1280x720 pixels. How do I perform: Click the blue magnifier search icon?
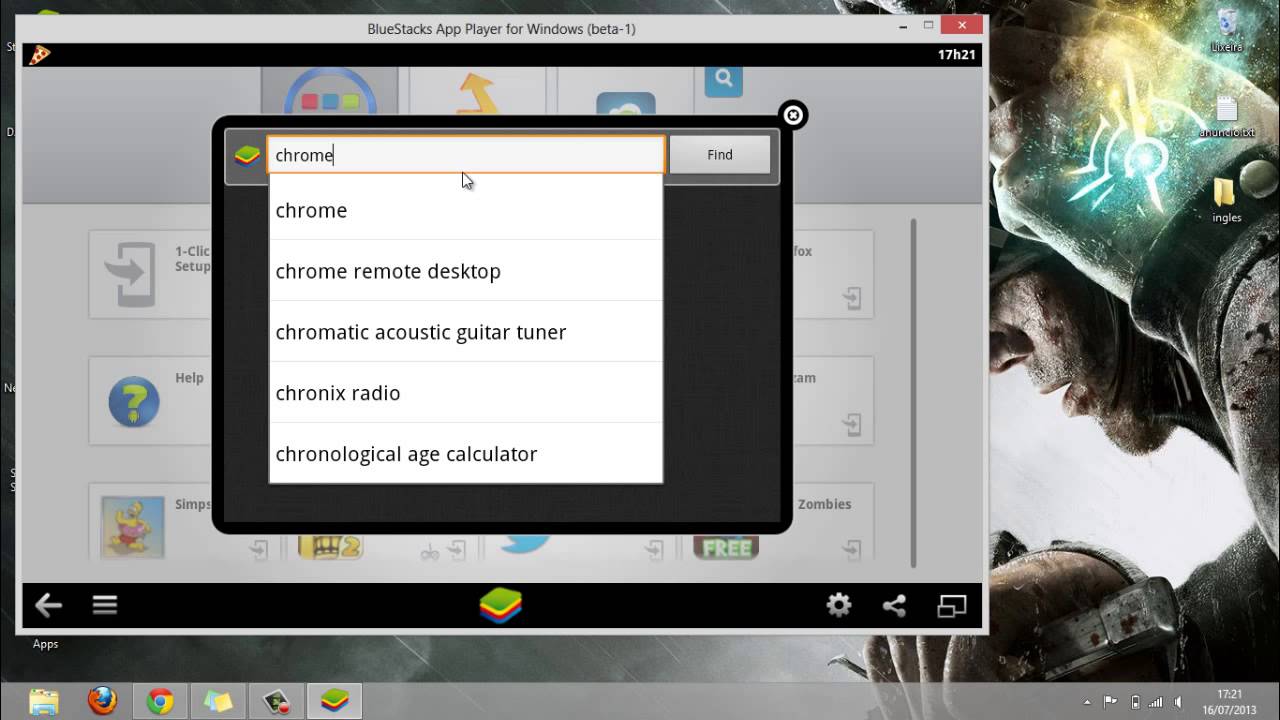[x=723, y=79]
